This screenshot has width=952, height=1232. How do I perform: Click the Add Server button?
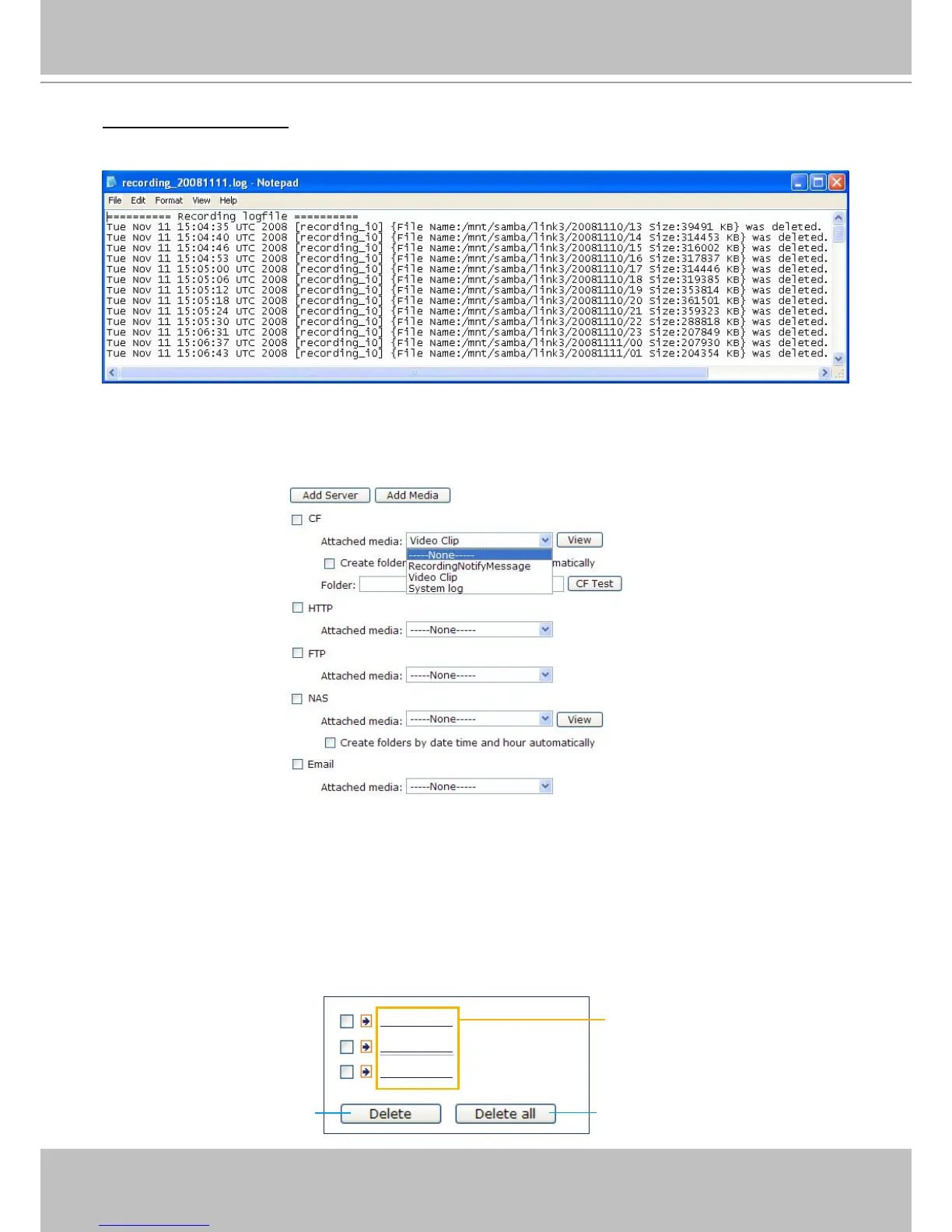tap(330, 495)
